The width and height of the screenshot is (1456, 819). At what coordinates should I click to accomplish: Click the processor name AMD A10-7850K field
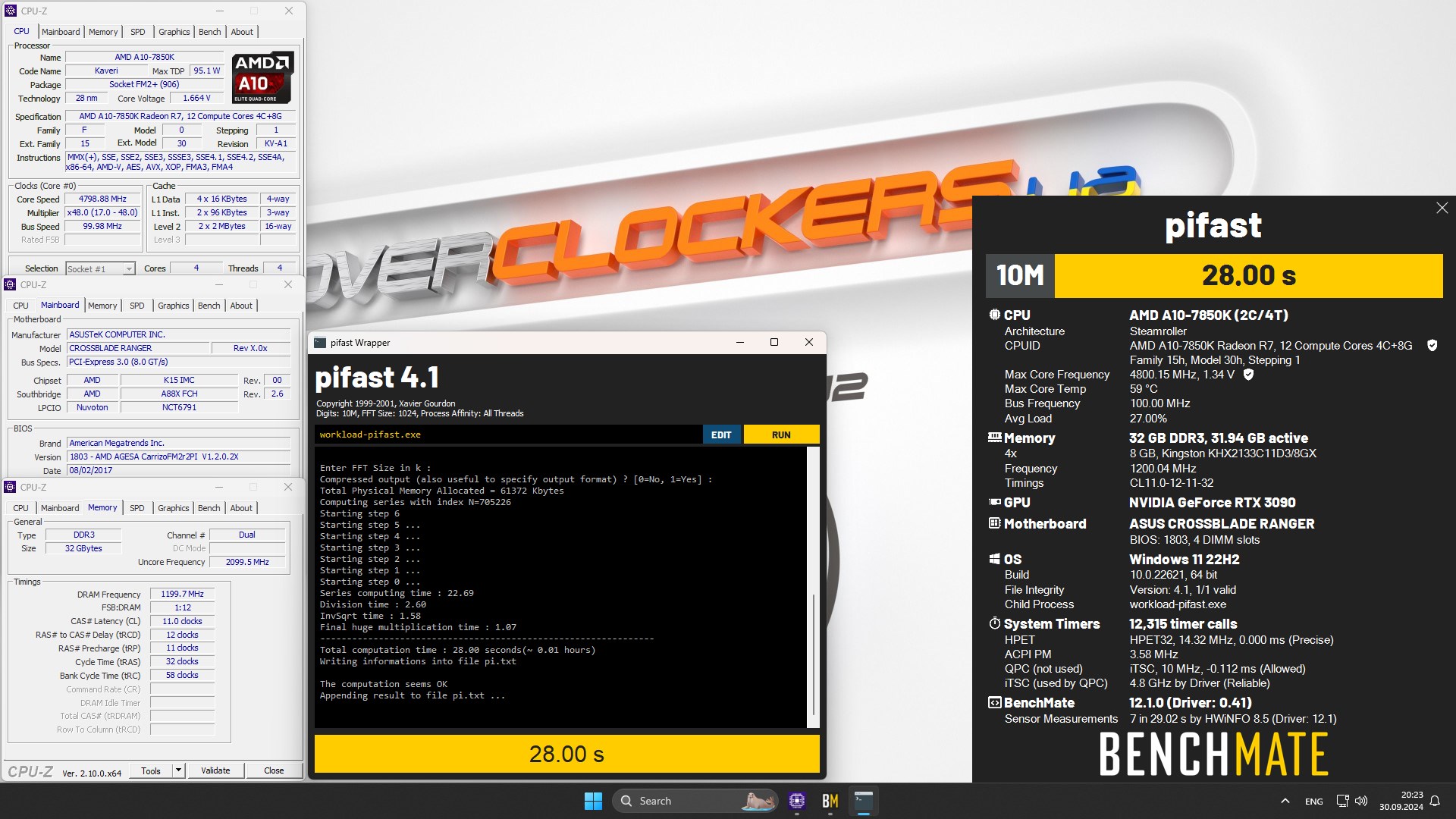tap(144, 57)
